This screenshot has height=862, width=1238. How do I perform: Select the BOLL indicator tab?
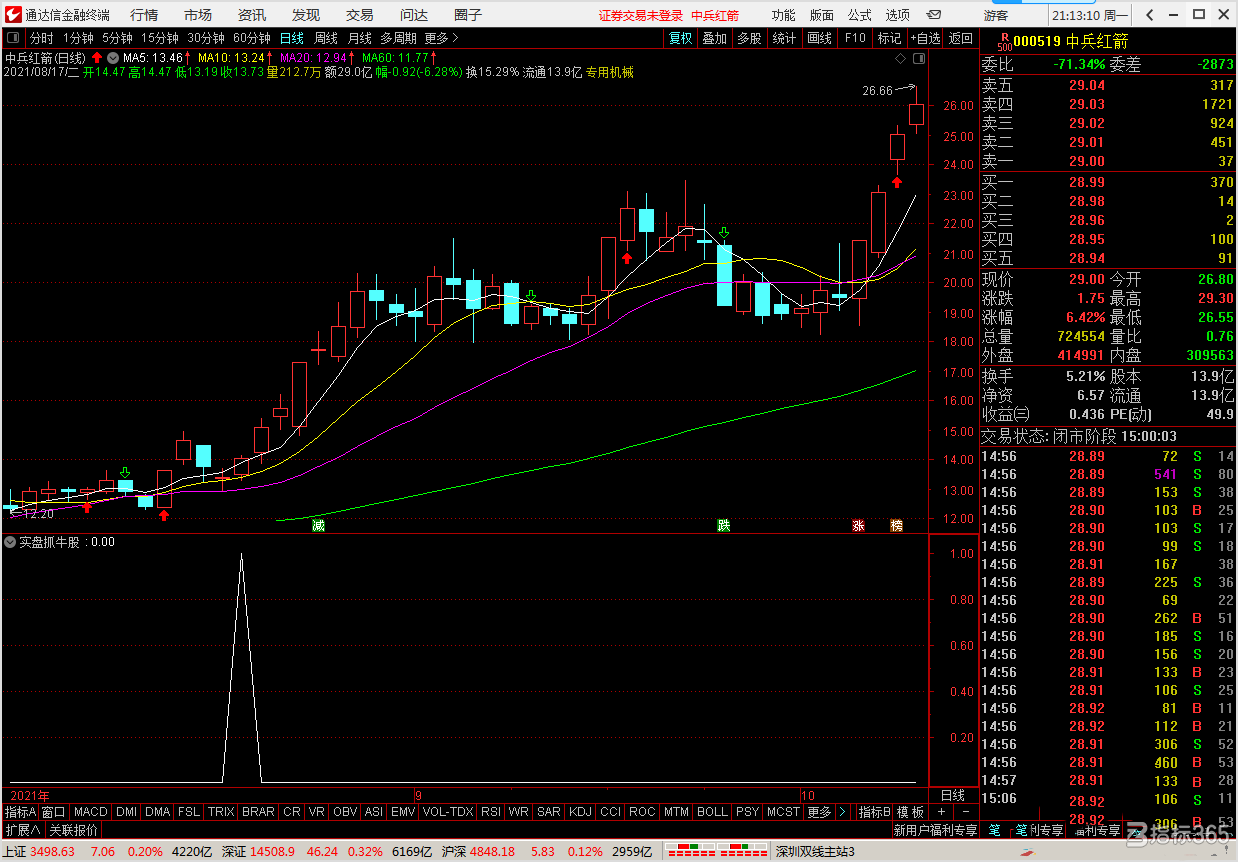(712, 812)
